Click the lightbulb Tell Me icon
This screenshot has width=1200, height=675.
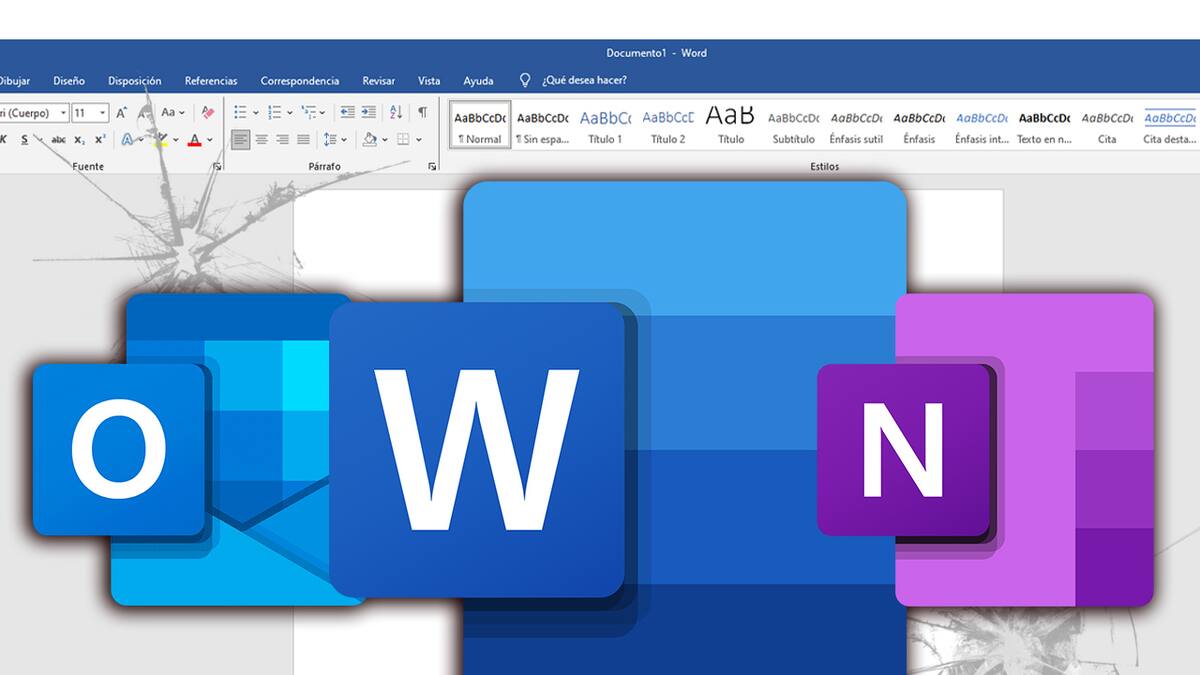click(525, 80)
